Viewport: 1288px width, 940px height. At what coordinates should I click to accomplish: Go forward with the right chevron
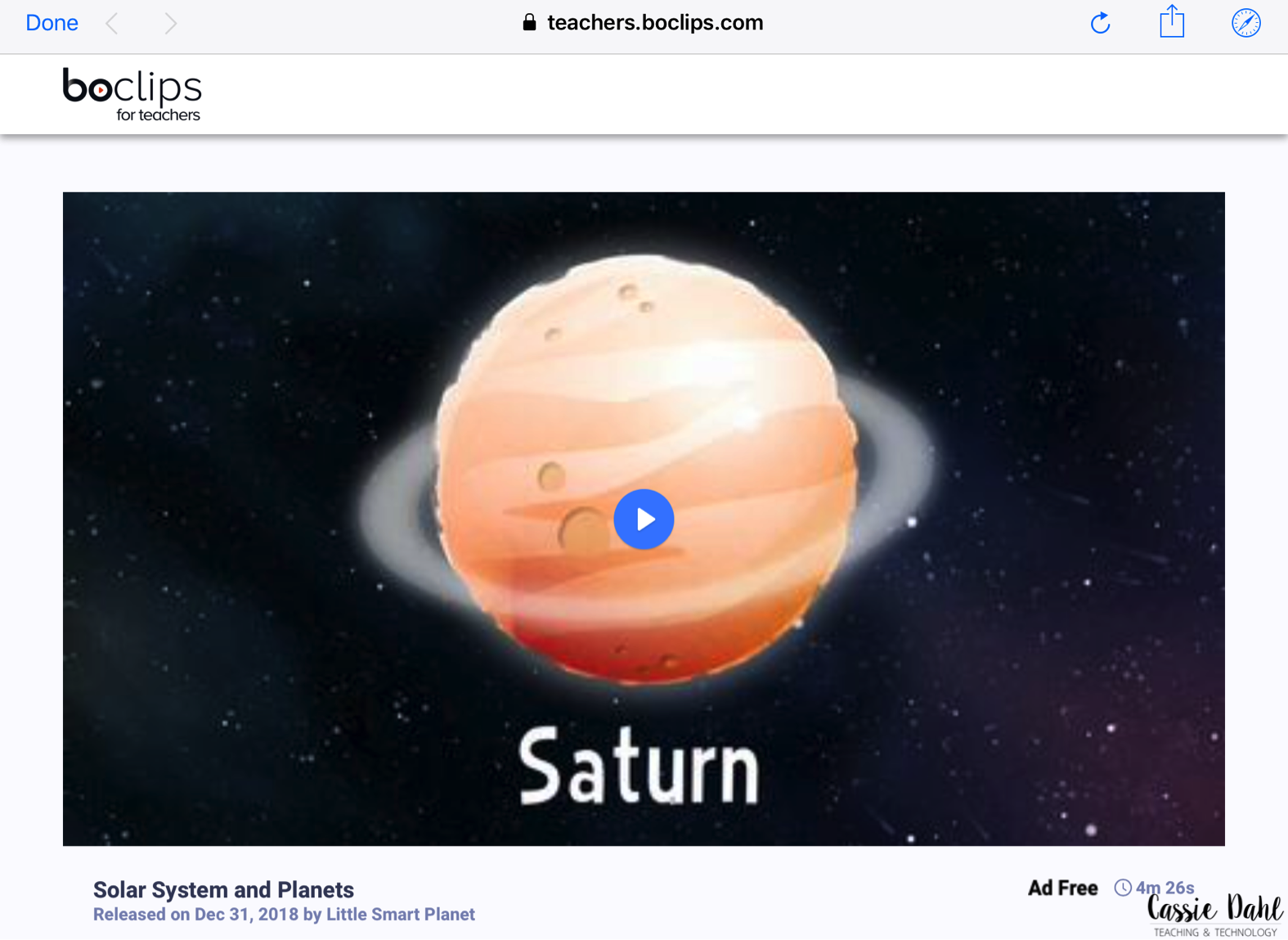170,23
